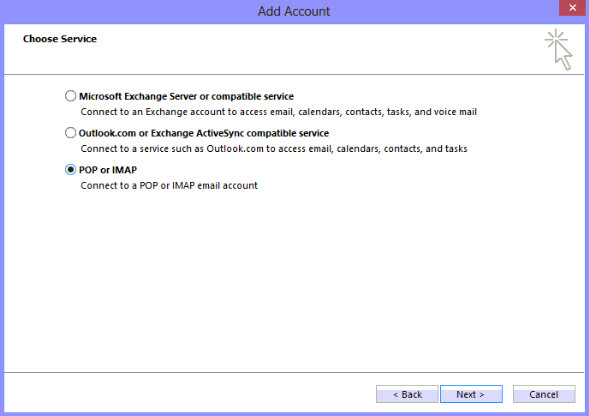This screenshot has width=589, height=416.
Task: Click the starburst cursor icon in header
Action: pos(559,50)
